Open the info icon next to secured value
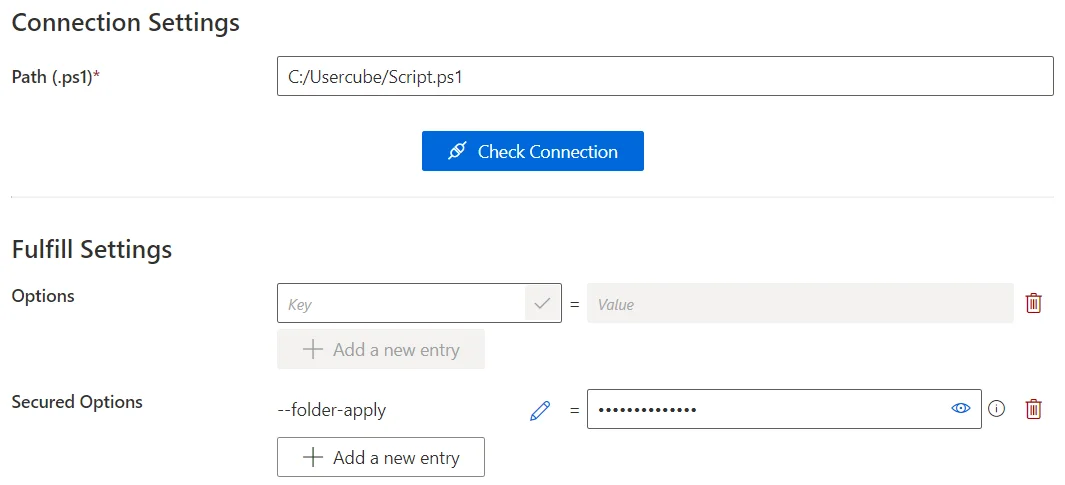This screenshot has height=485, width=1065. 996,409
